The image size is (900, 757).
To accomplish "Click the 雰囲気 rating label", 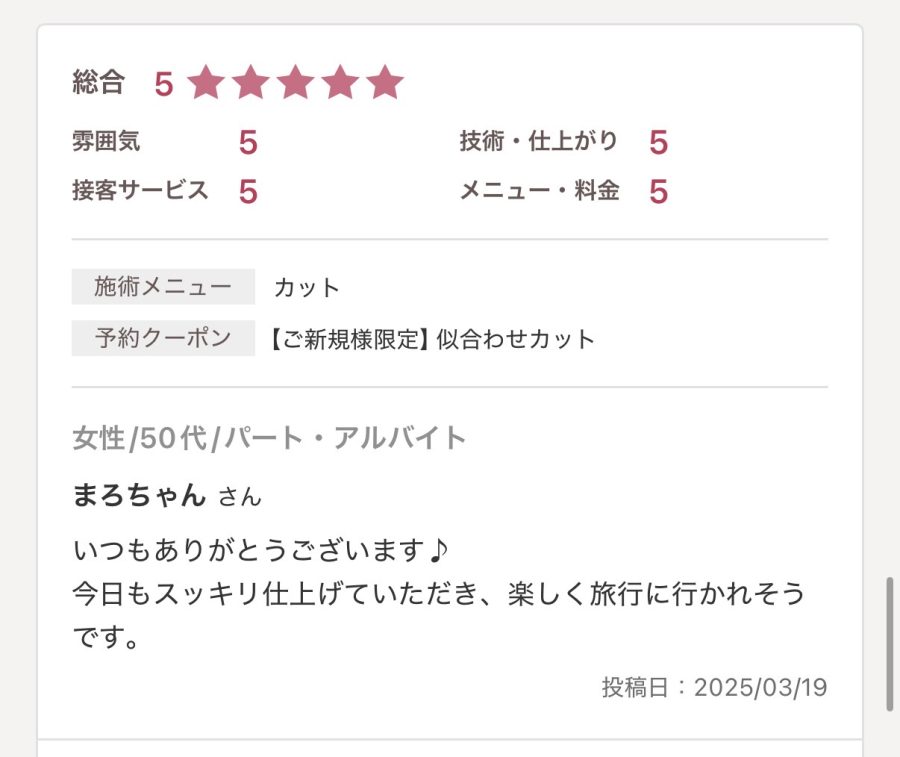I will point(106,142).
